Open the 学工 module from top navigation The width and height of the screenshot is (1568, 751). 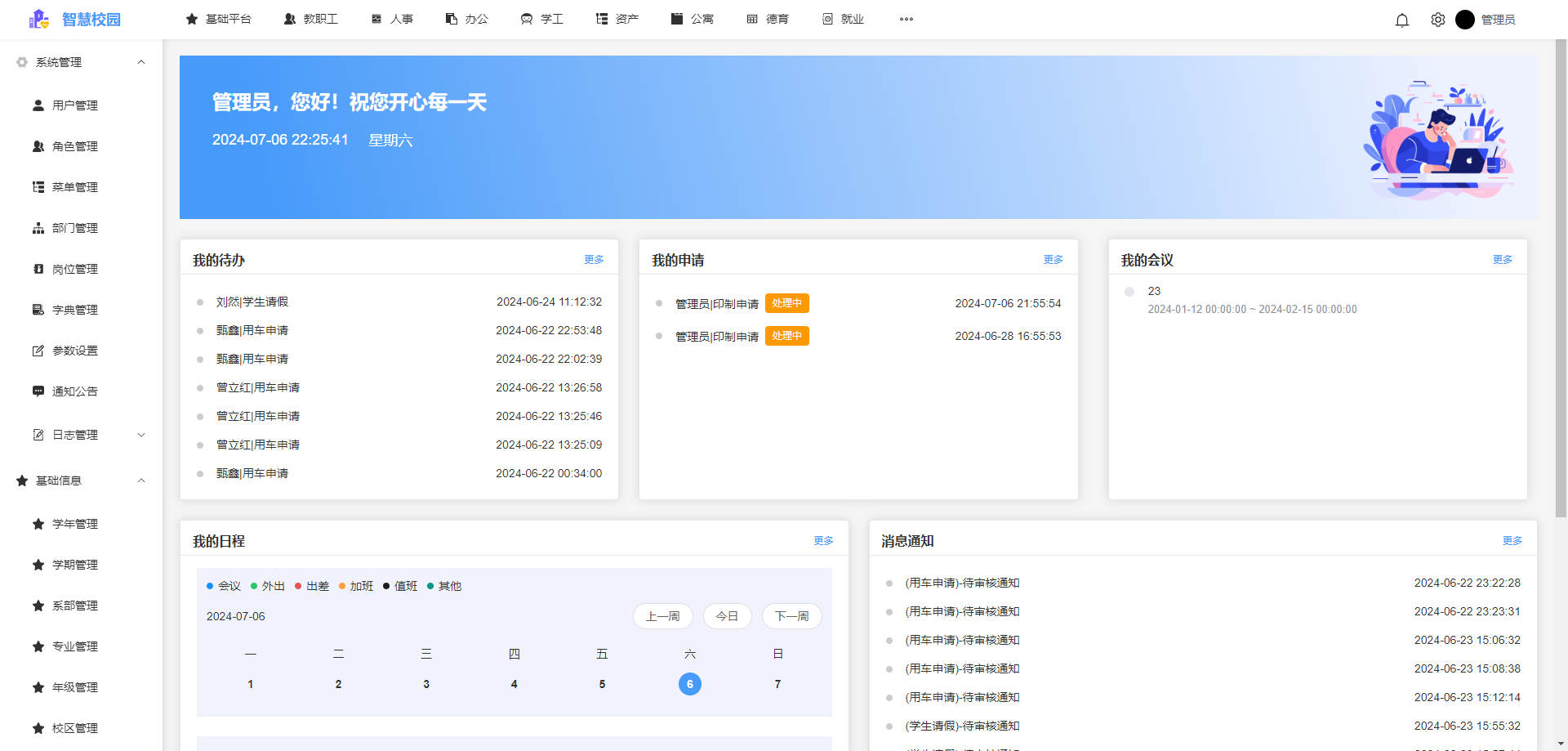pos(541,19)
